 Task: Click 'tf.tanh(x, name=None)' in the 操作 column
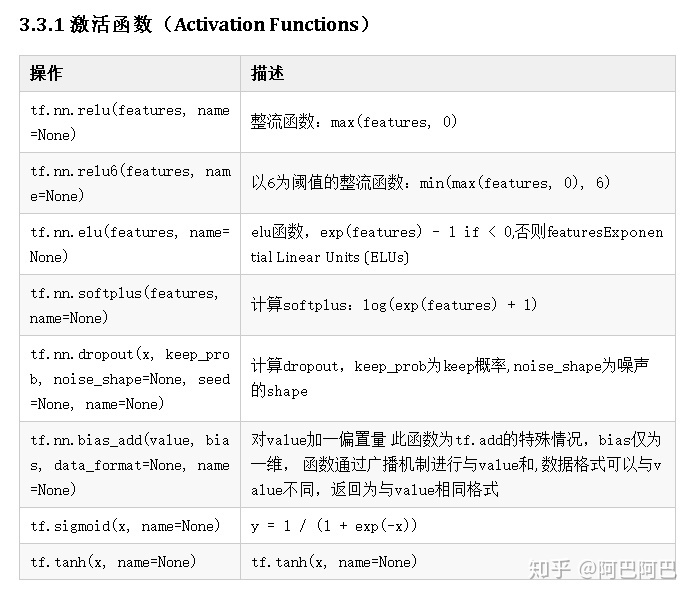(x=130, y=562)
